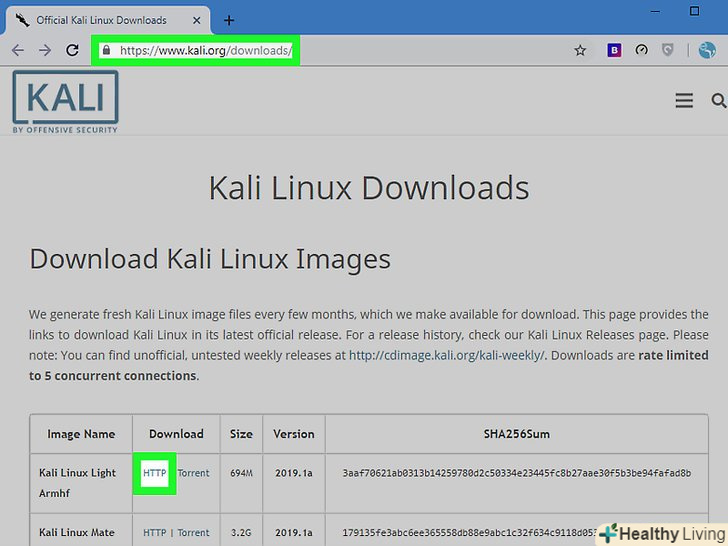Open the shield extension icon
The image size is (728, 546).
(x=668, y=50)
